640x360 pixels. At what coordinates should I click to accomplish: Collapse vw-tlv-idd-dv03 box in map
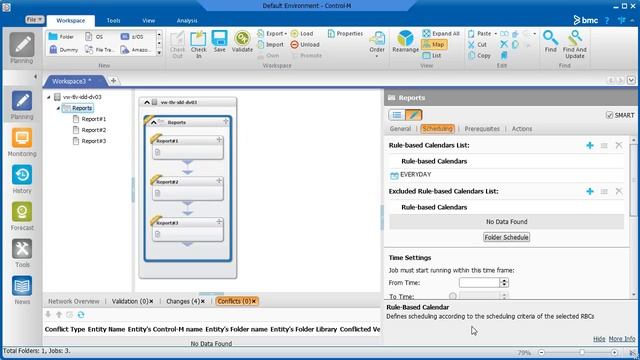click(x=147, y=102)
